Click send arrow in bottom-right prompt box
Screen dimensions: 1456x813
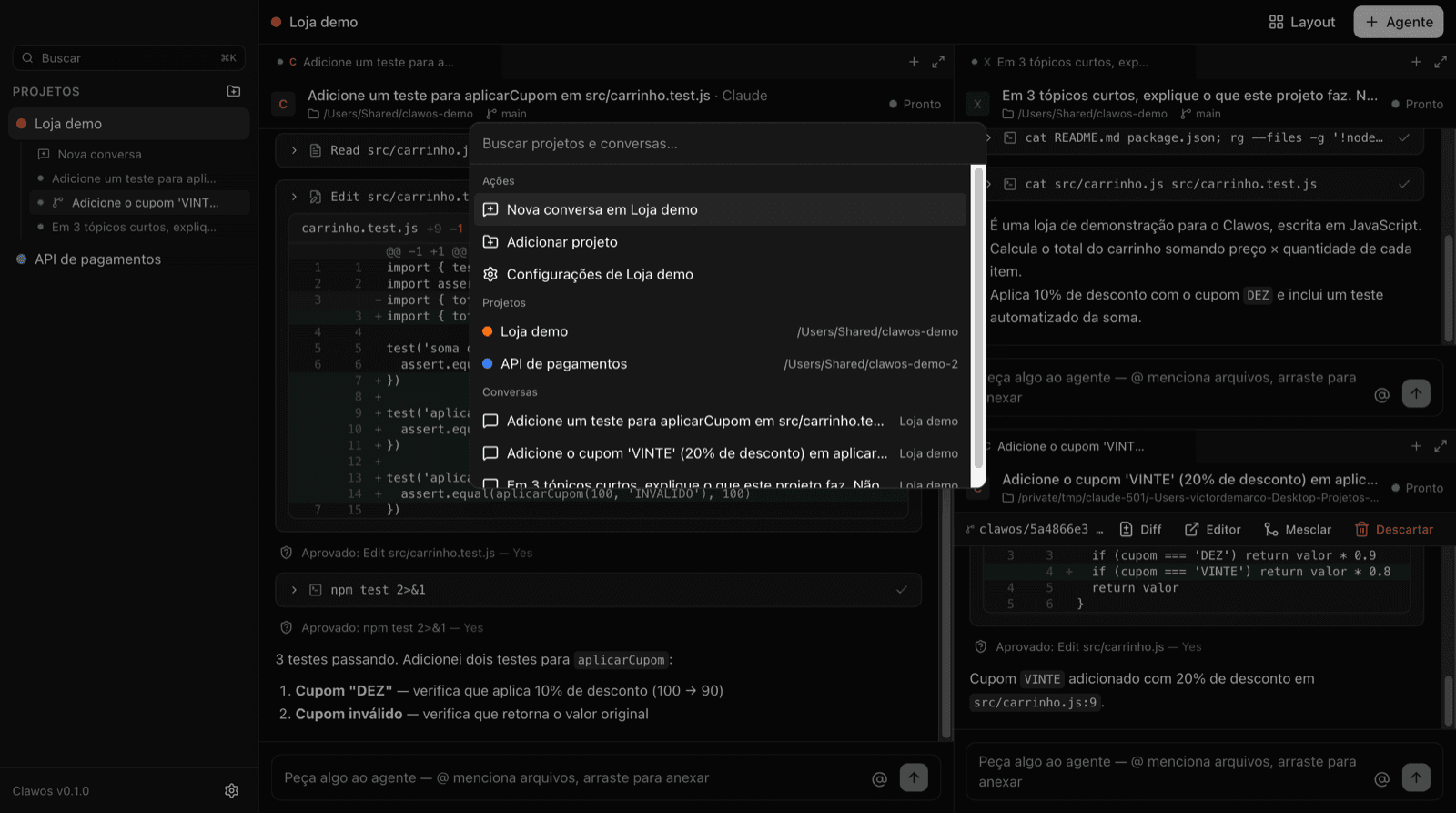1416,777
